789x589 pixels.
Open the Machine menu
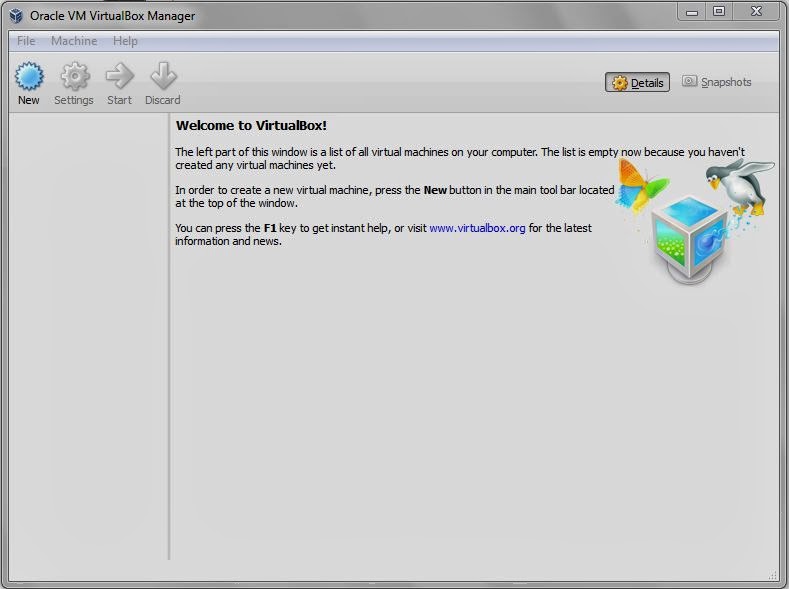pyautogui.click(x=74, y=41)
